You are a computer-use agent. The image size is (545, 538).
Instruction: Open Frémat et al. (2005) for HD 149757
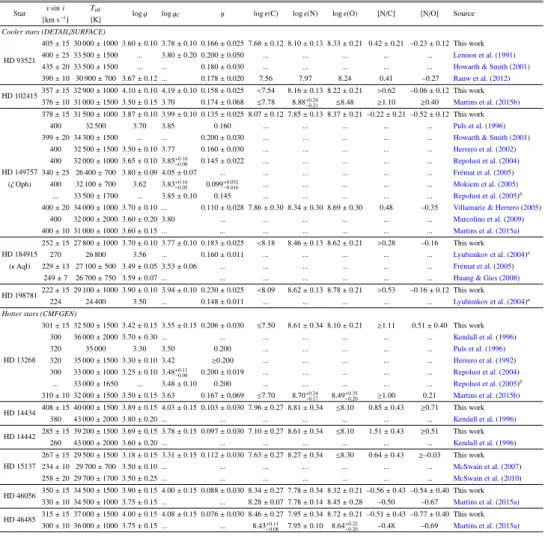tap(483, 173)
